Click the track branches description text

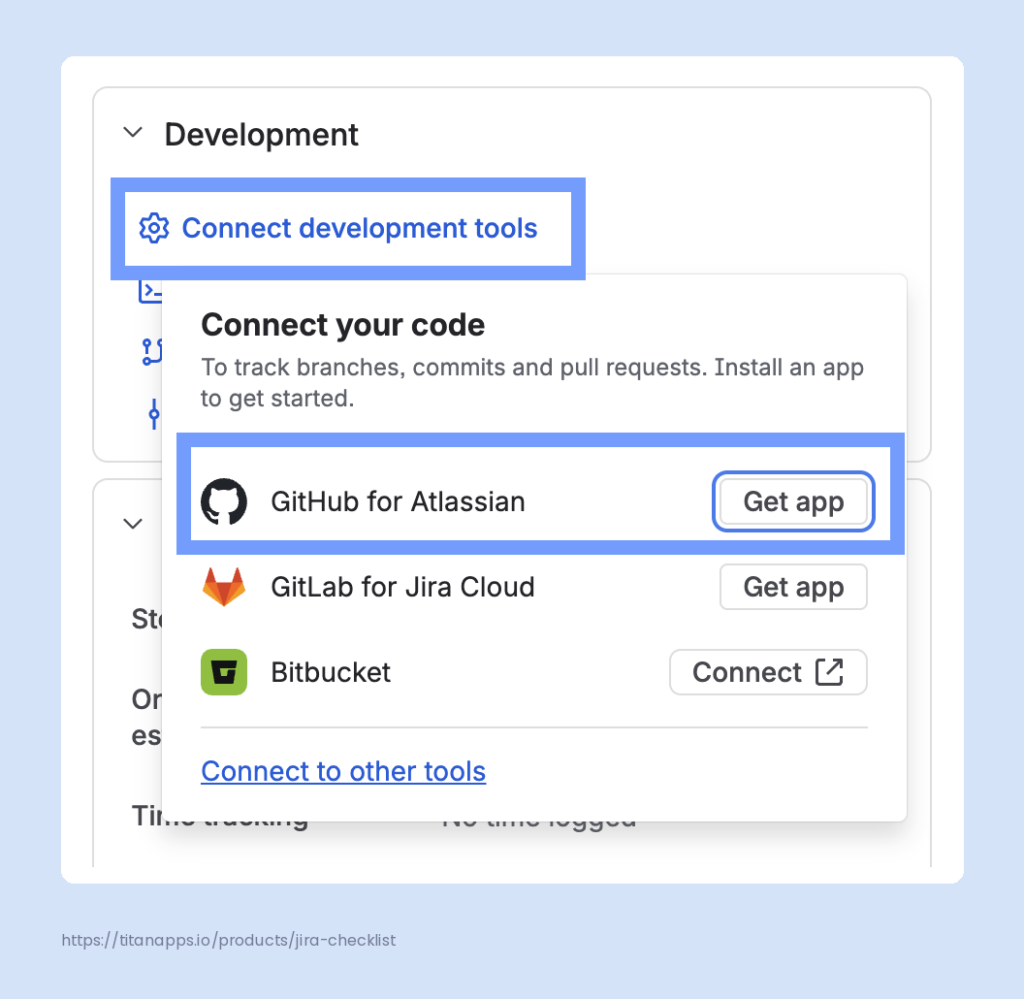pos(532,383)
